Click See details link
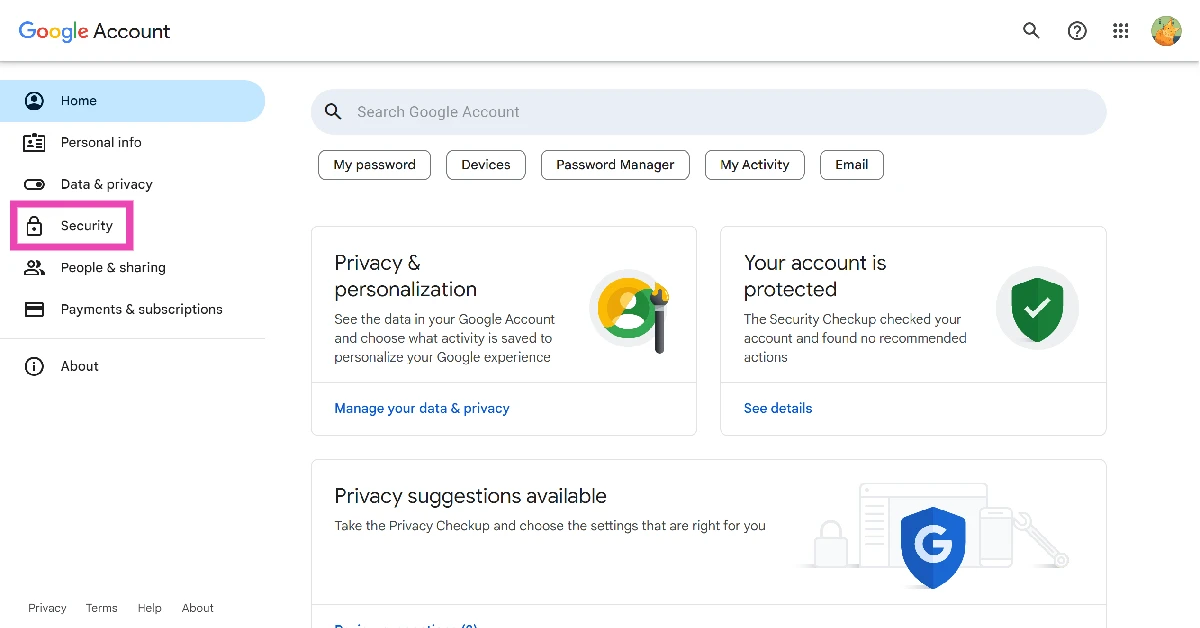 778,408
